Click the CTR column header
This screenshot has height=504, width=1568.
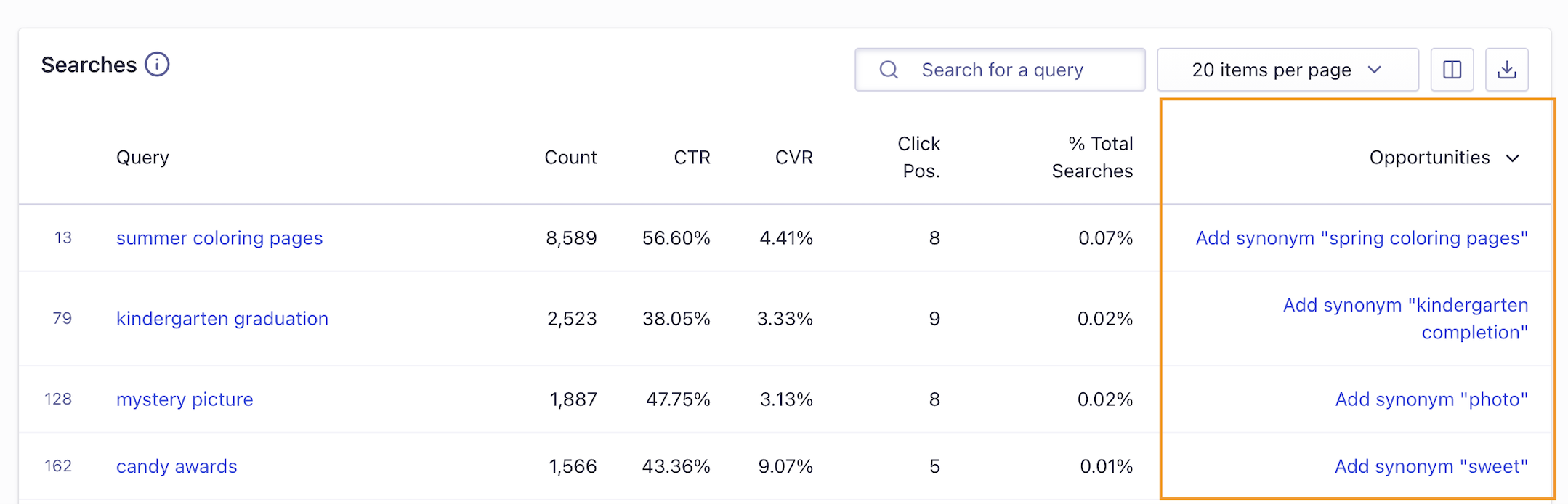[x=692, y=158]
